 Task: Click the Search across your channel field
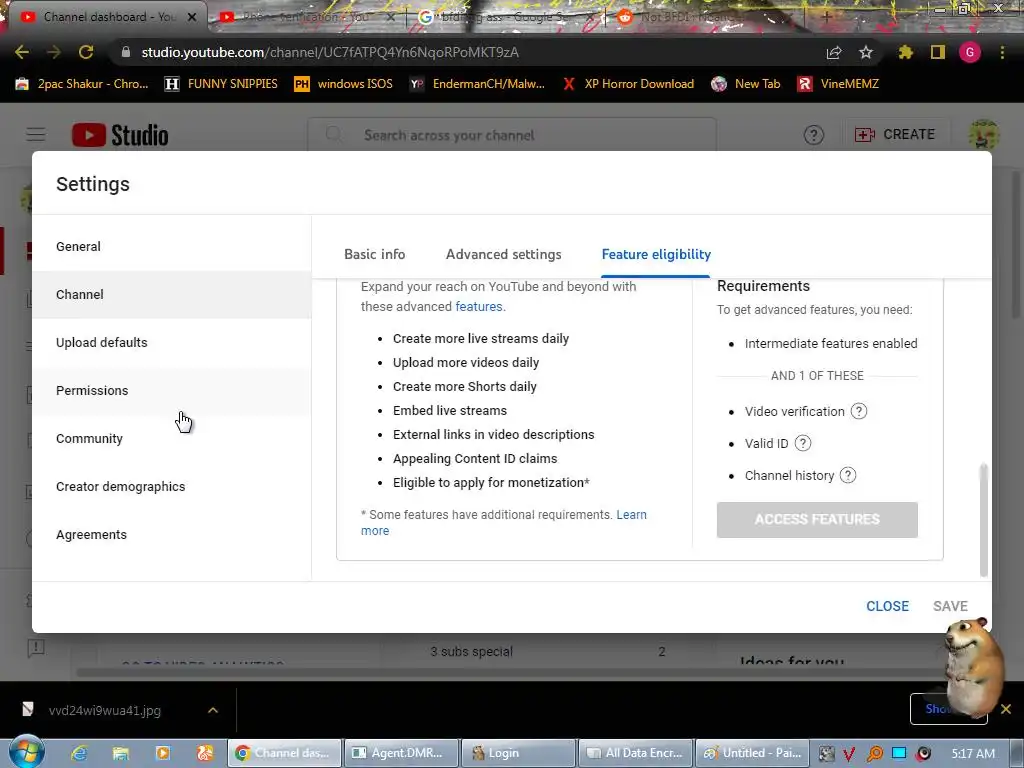[x=512, y=135]
